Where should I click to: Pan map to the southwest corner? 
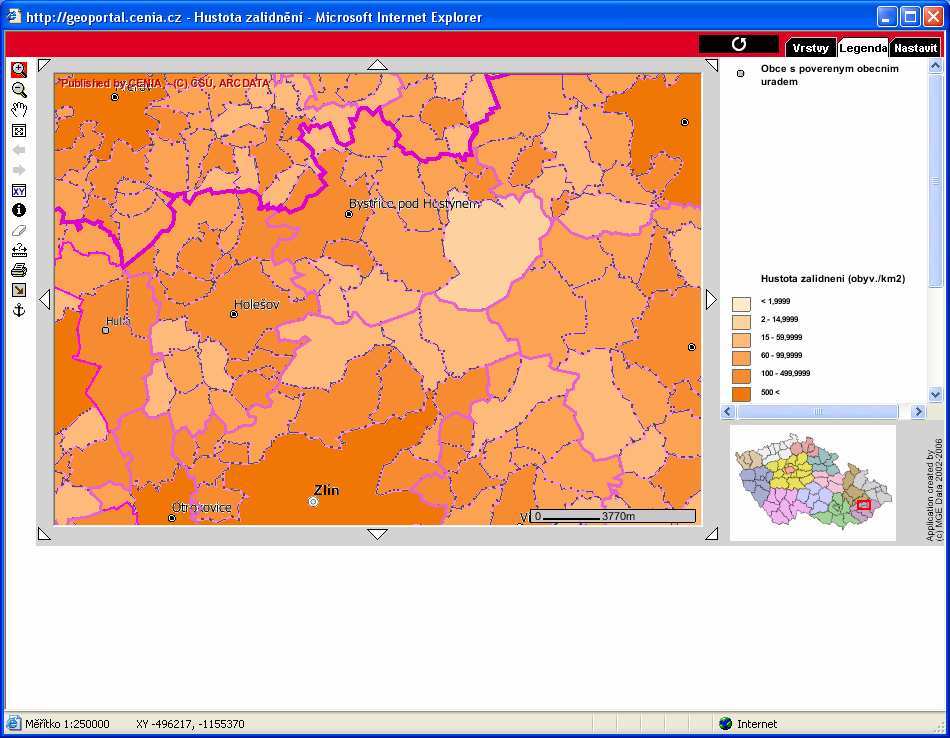point(44,534)
